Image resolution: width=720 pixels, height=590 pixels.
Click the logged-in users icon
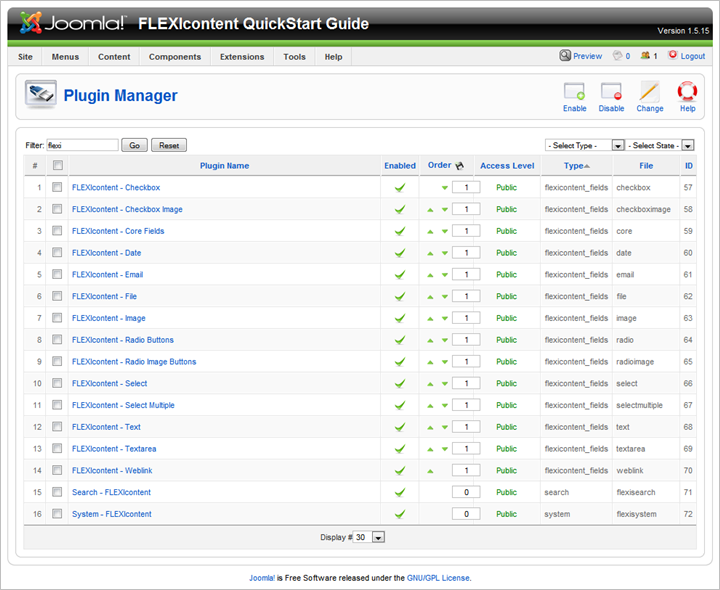tap(645, 55)
